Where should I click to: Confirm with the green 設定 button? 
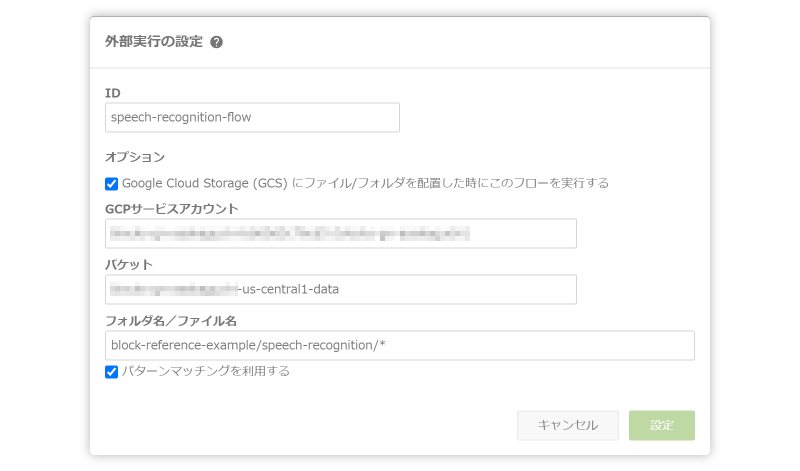pyautogui.click(x=662, y=425)
